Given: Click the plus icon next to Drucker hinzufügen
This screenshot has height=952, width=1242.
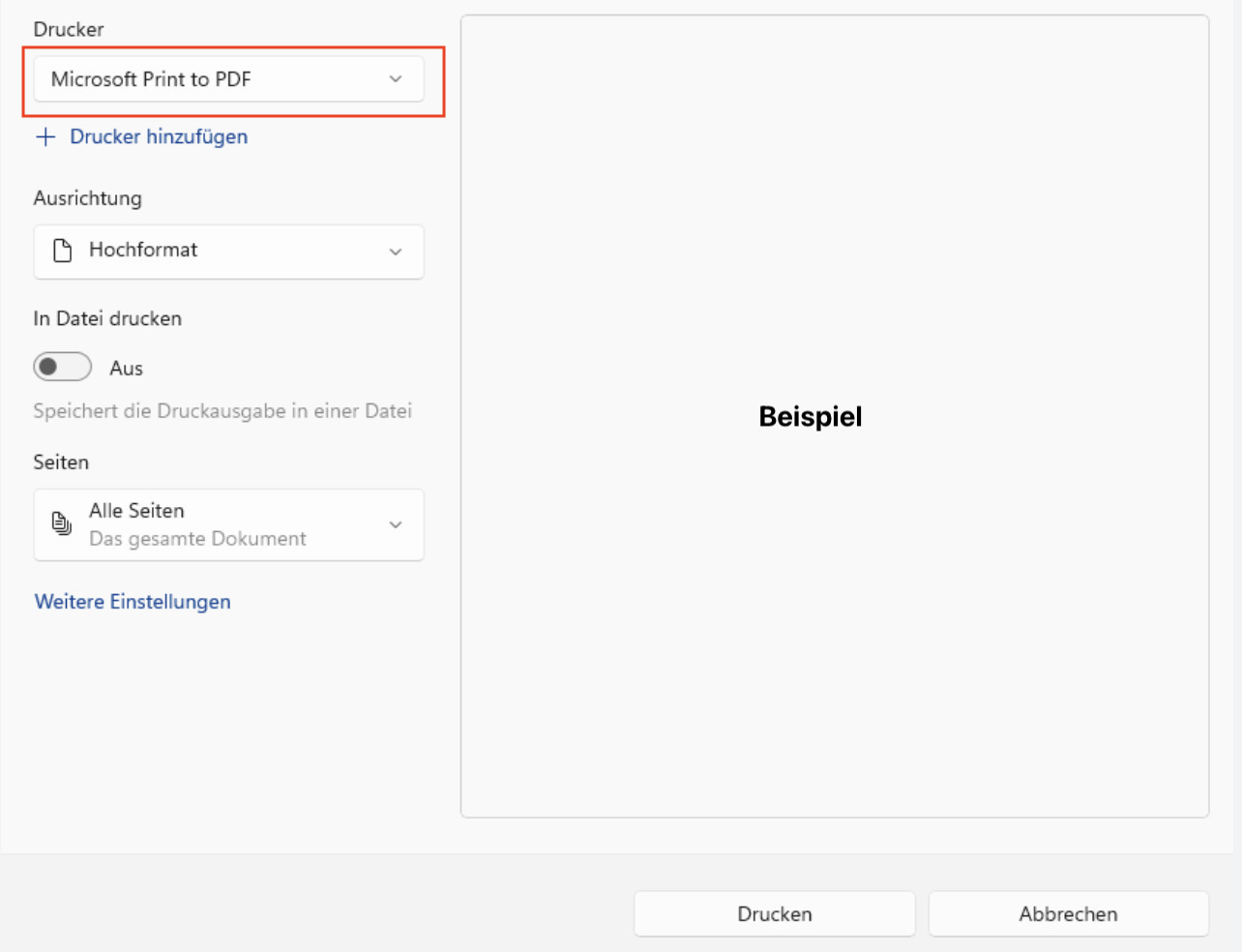Looking at the screenshot, I should click(x=45, y=136).
